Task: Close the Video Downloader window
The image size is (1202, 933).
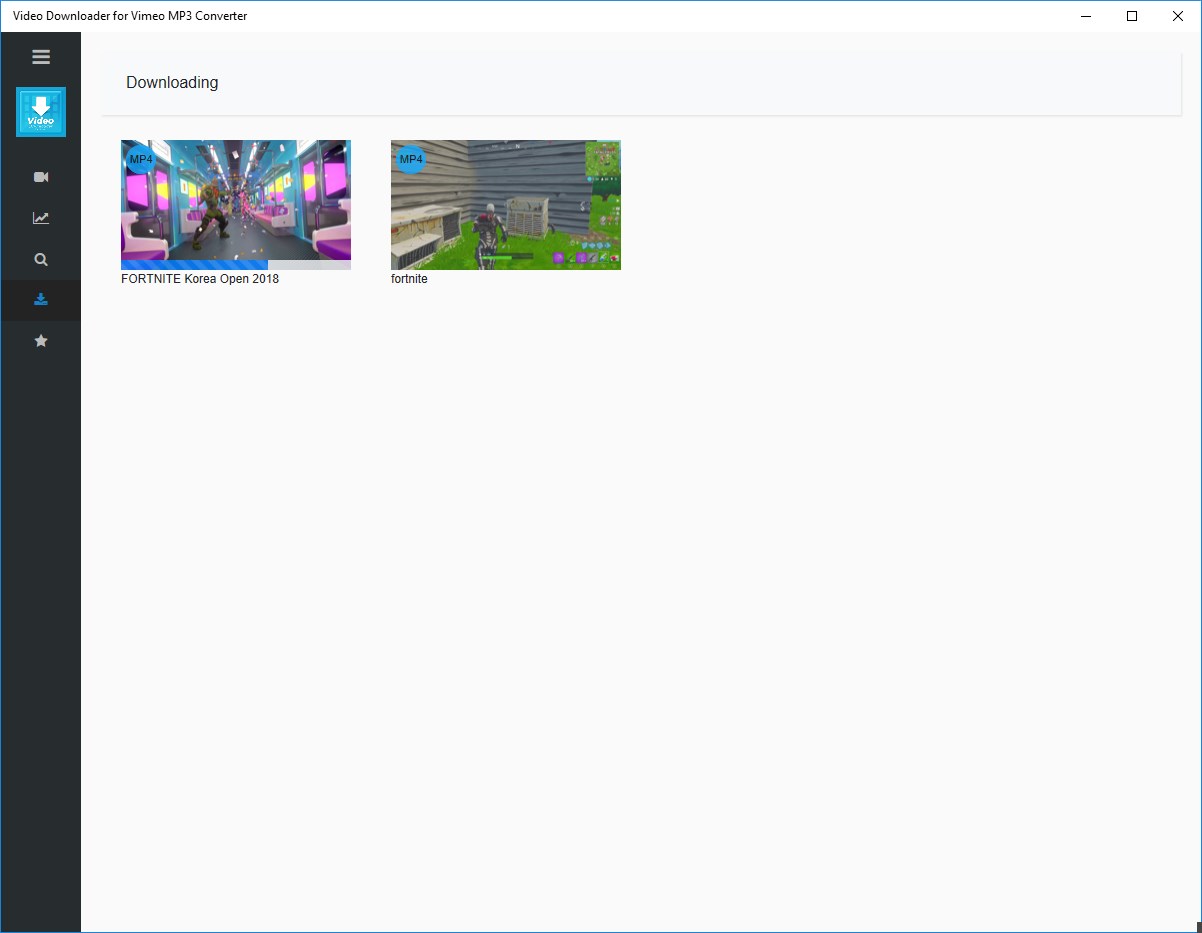Action: (1178, 16)
